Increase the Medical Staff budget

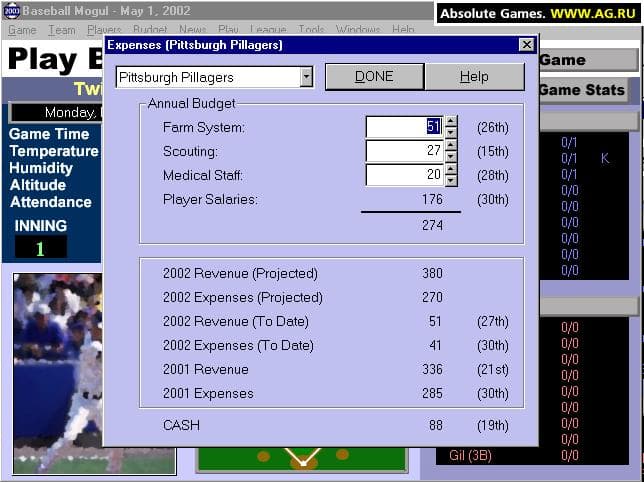(x=451, y=170)
